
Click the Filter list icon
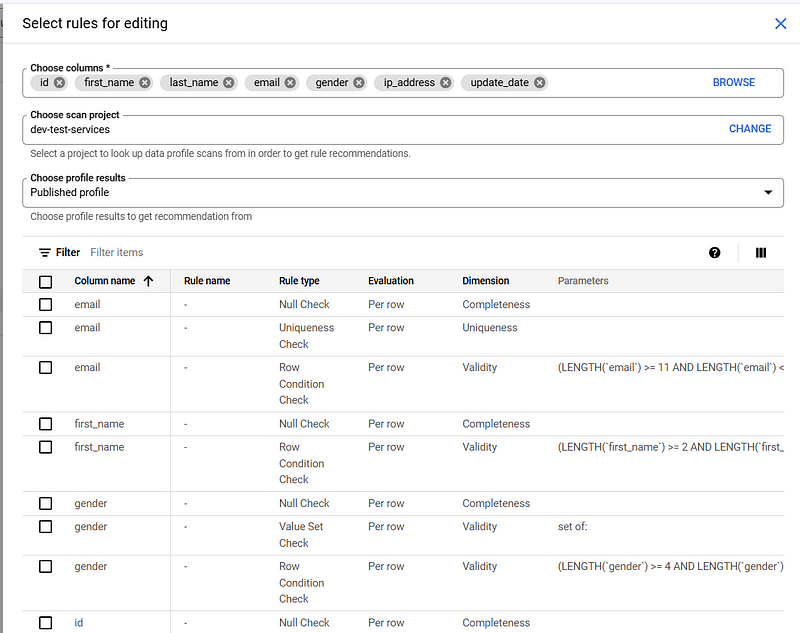(x=45, y=253)
